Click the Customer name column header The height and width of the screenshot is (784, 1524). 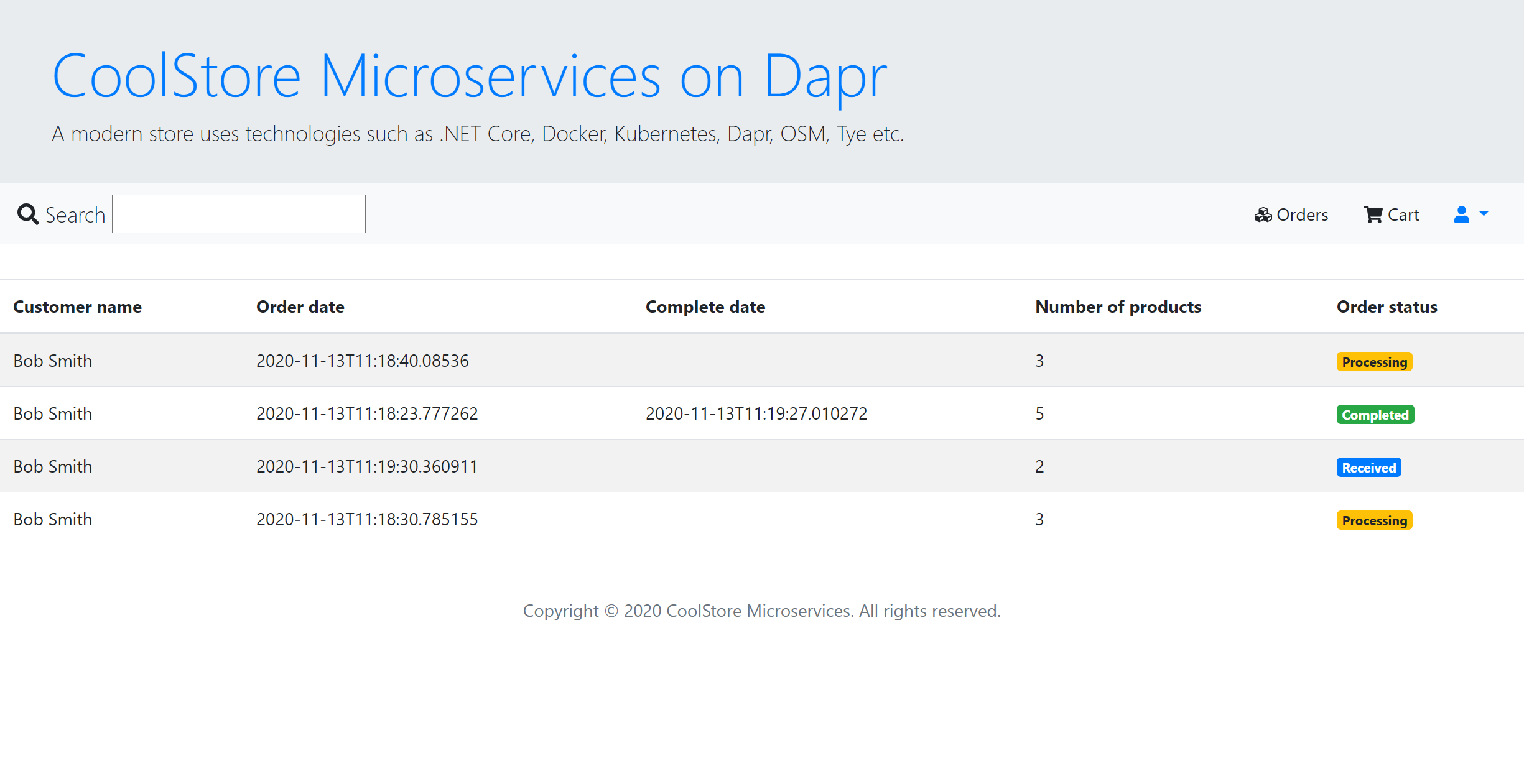pos(78,307)
